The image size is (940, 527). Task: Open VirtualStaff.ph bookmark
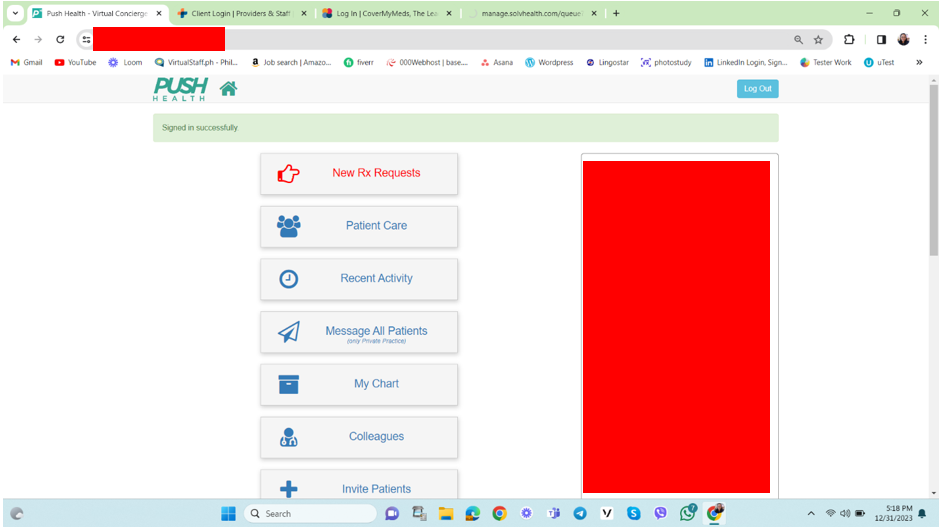(196, 62)
